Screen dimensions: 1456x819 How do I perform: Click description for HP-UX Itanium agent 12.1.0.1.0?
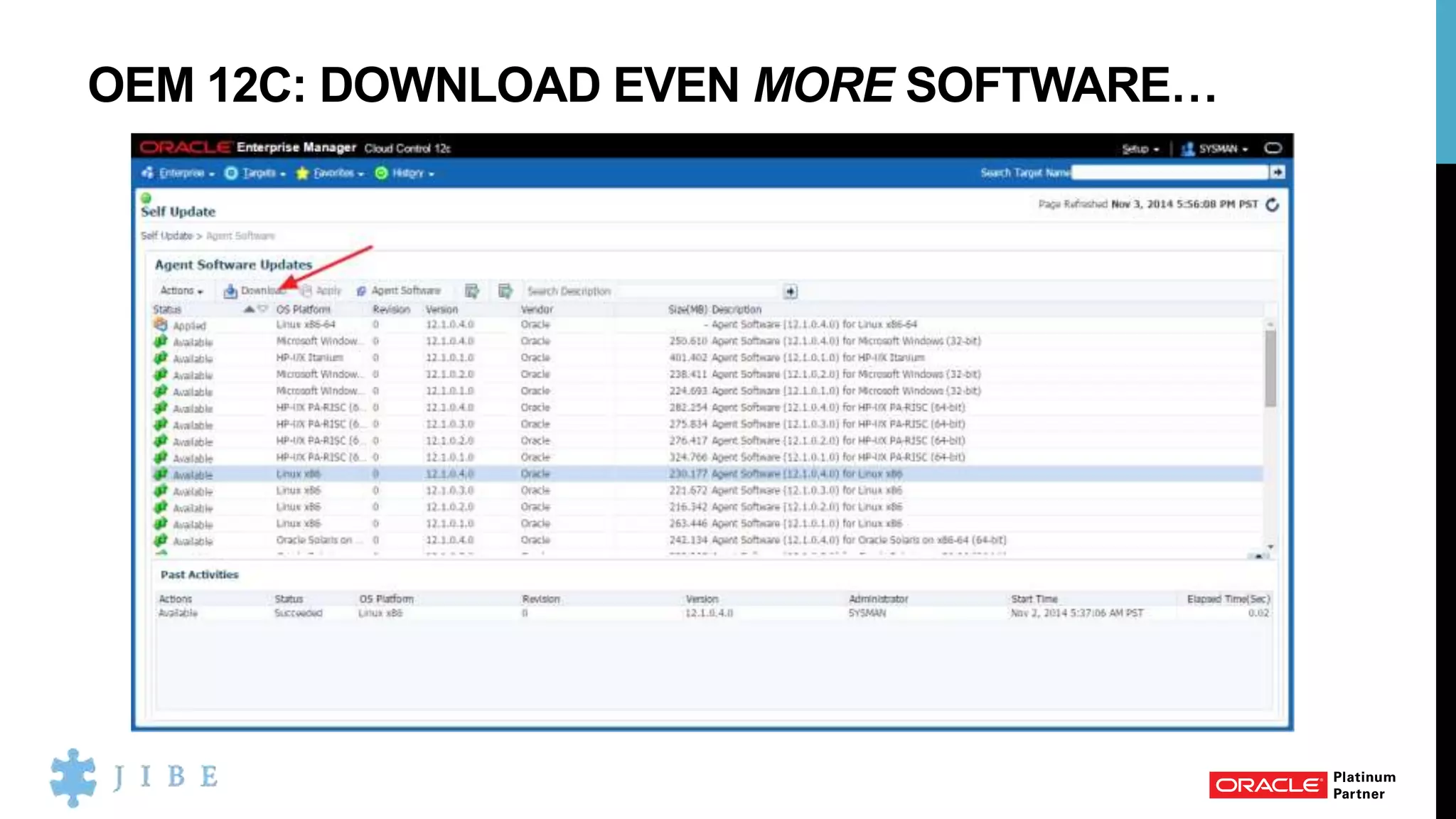pyautogui.click(x=818, y=358)
